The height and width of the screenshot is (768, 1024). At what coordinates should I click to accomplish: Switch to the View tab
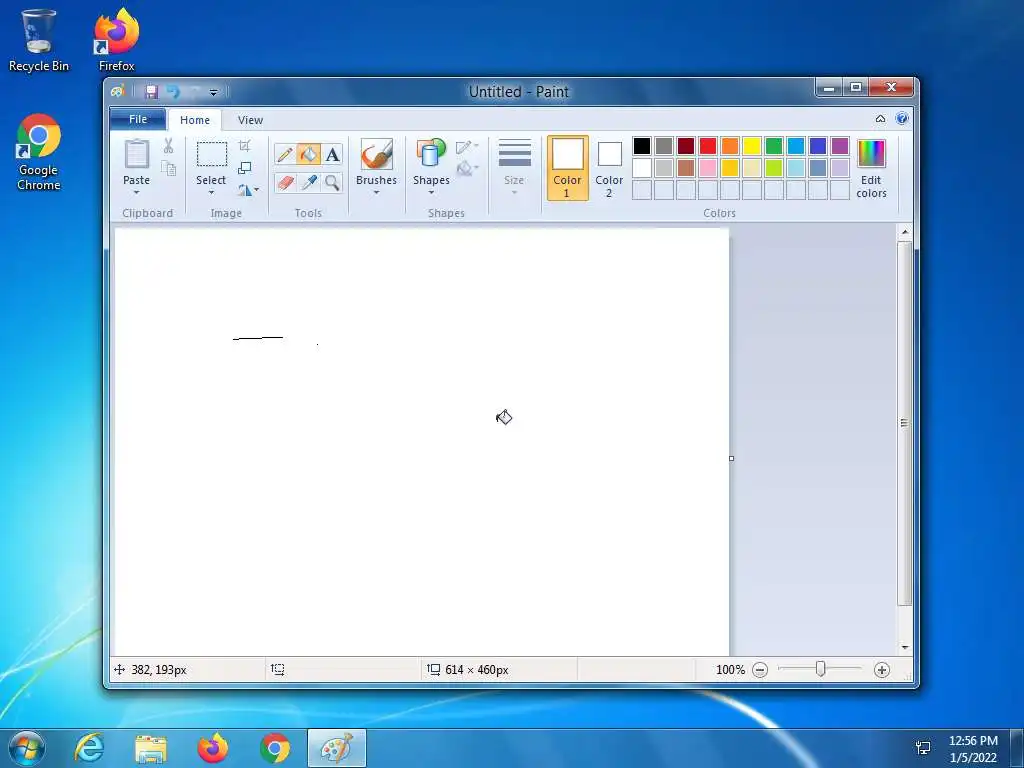point(250,120)
